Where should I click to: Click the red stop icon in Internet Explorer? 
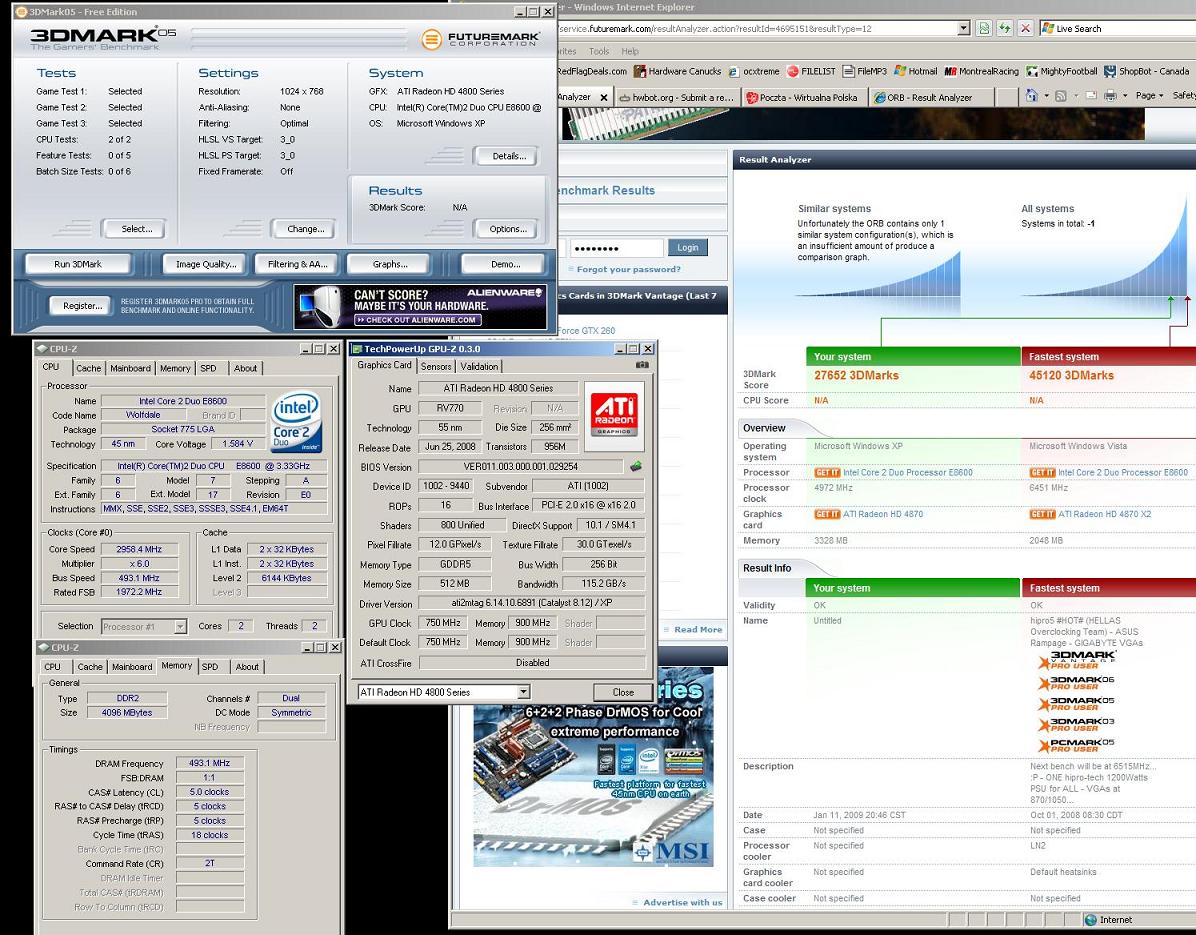pyautogui.click(x=1026, y=28)
